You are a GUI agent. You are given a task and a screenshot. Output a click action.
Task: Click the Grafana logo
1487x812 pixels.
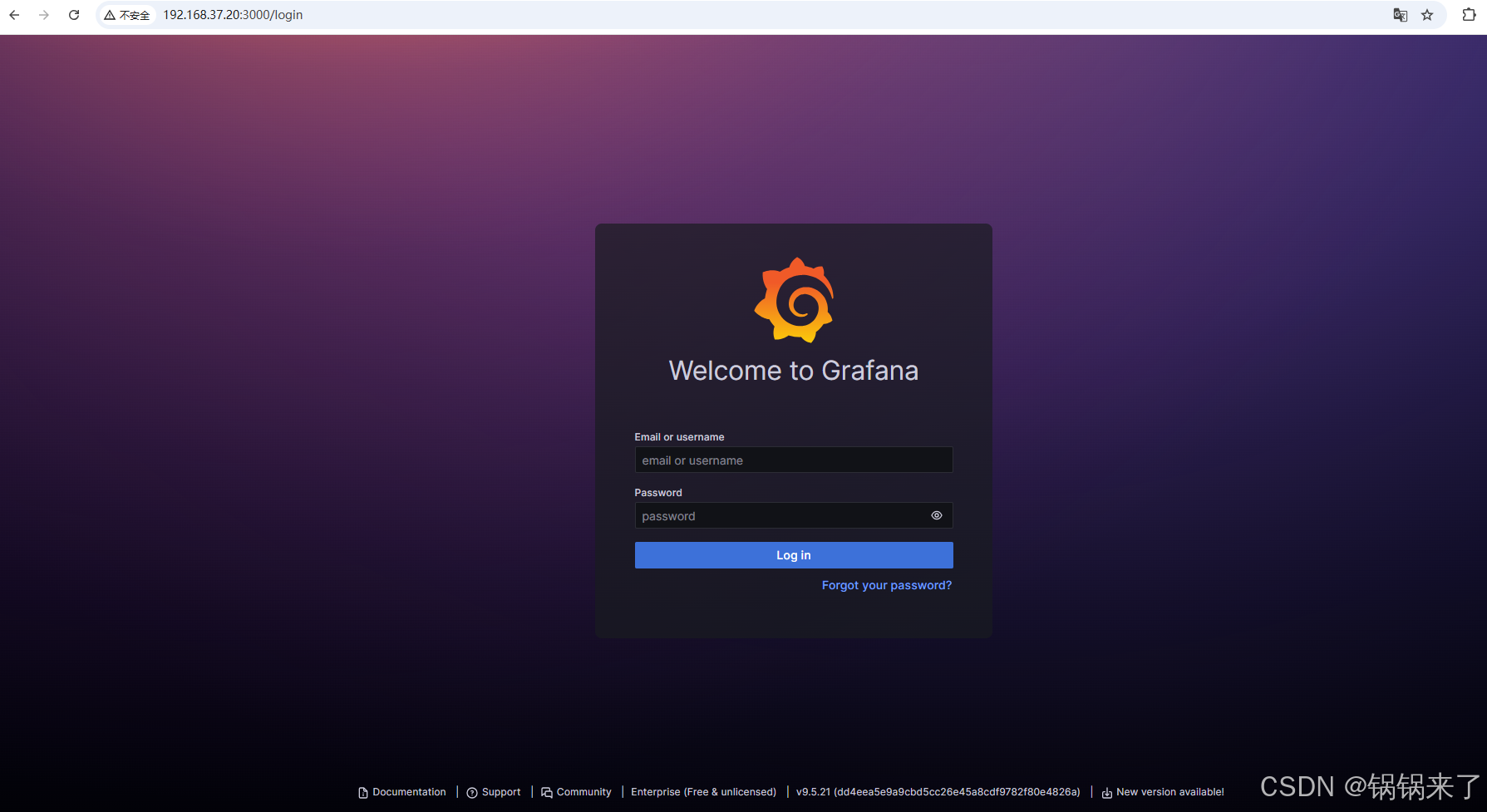pyautogui.click(x=794, y=300)
